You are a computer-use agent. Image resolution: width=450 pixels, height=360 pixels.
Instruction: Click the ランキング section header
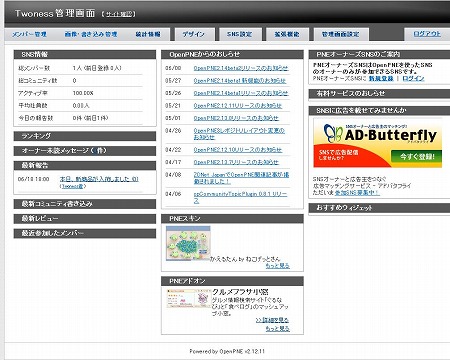(x=85, y=136)
